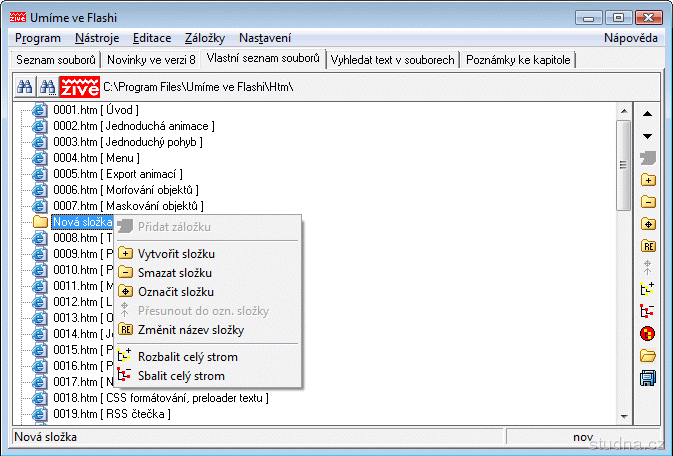Maximize the Umíme ve Flashi window
The height and width of the screenshot is (456, 673).
[618, 18]
